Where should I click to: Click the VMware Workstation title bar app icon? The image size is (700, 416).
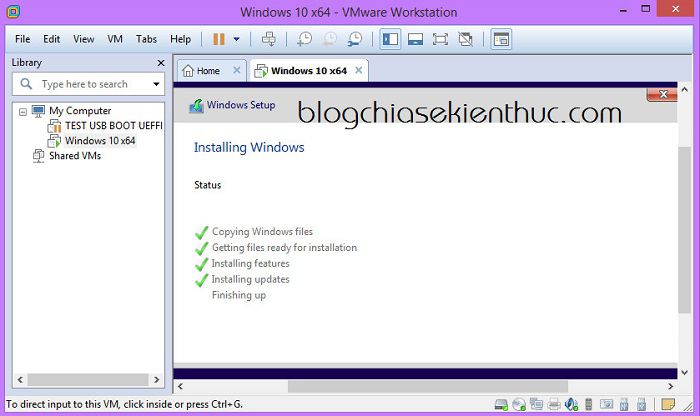[x=13, y=12]
